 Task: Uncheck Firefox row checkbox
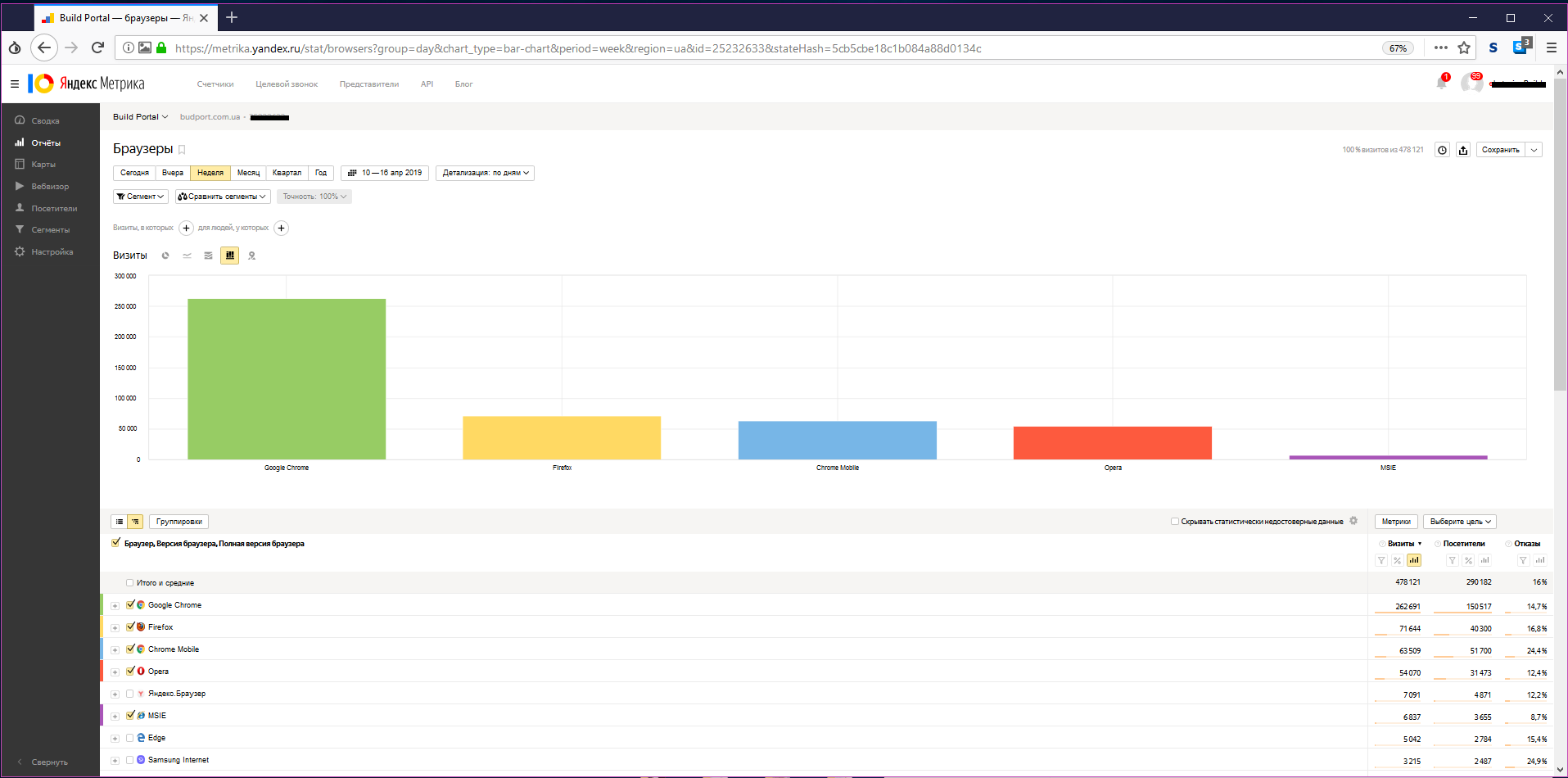[130, 626]
